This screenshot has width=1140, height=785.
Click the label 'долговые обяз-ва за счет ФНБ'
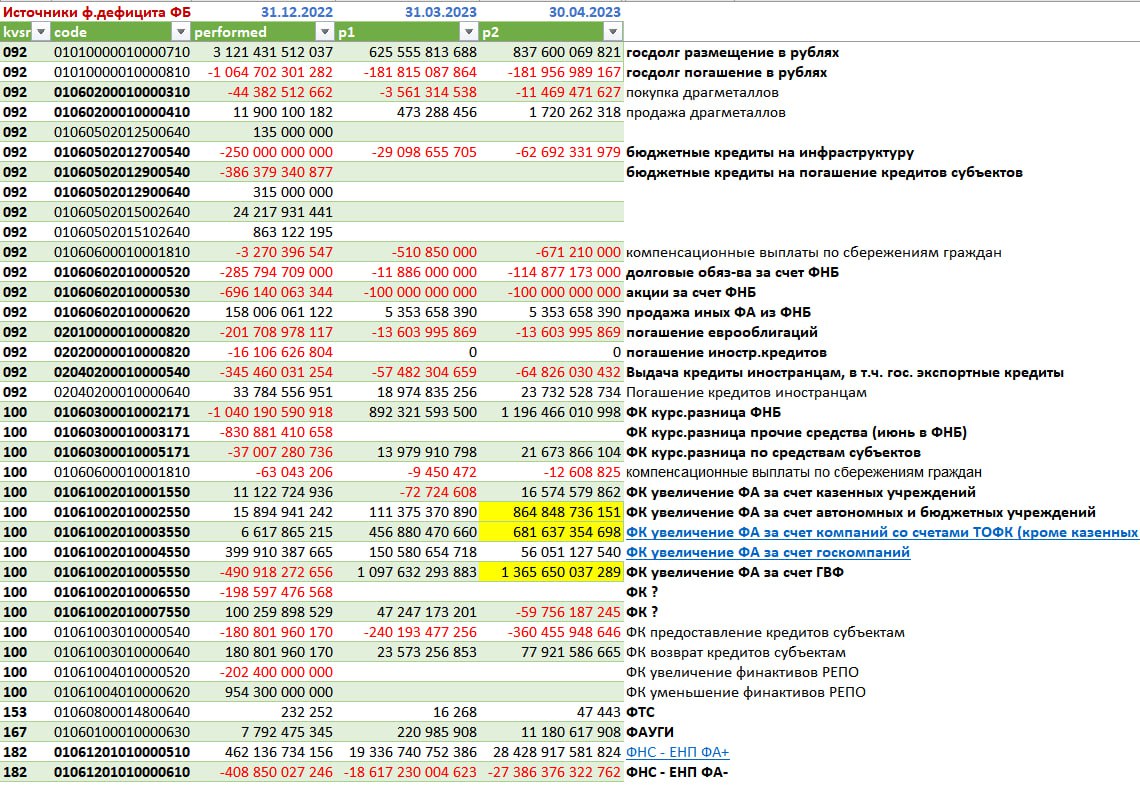732,272
